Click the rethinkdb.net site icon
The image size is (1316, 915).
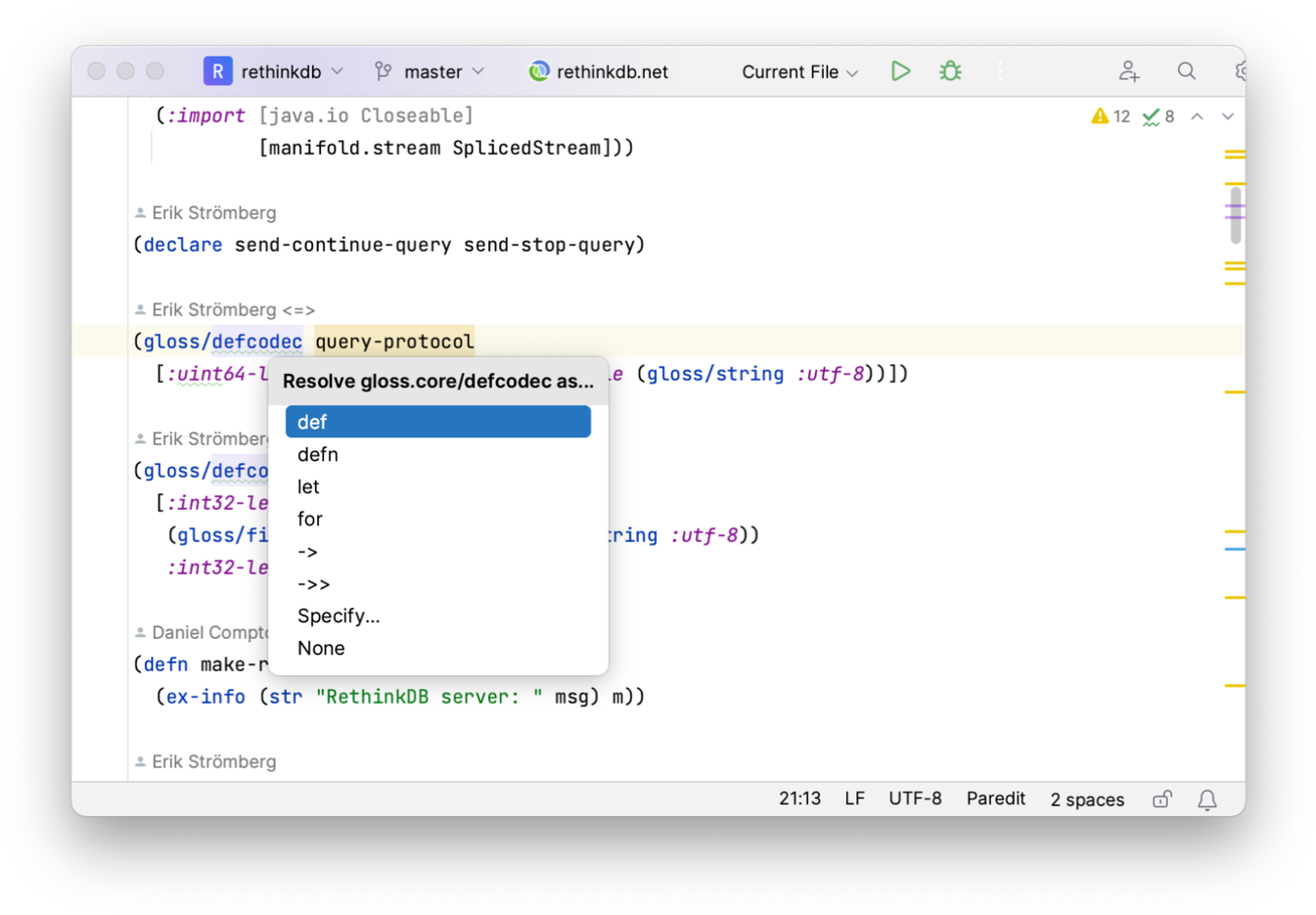point(538,71)
